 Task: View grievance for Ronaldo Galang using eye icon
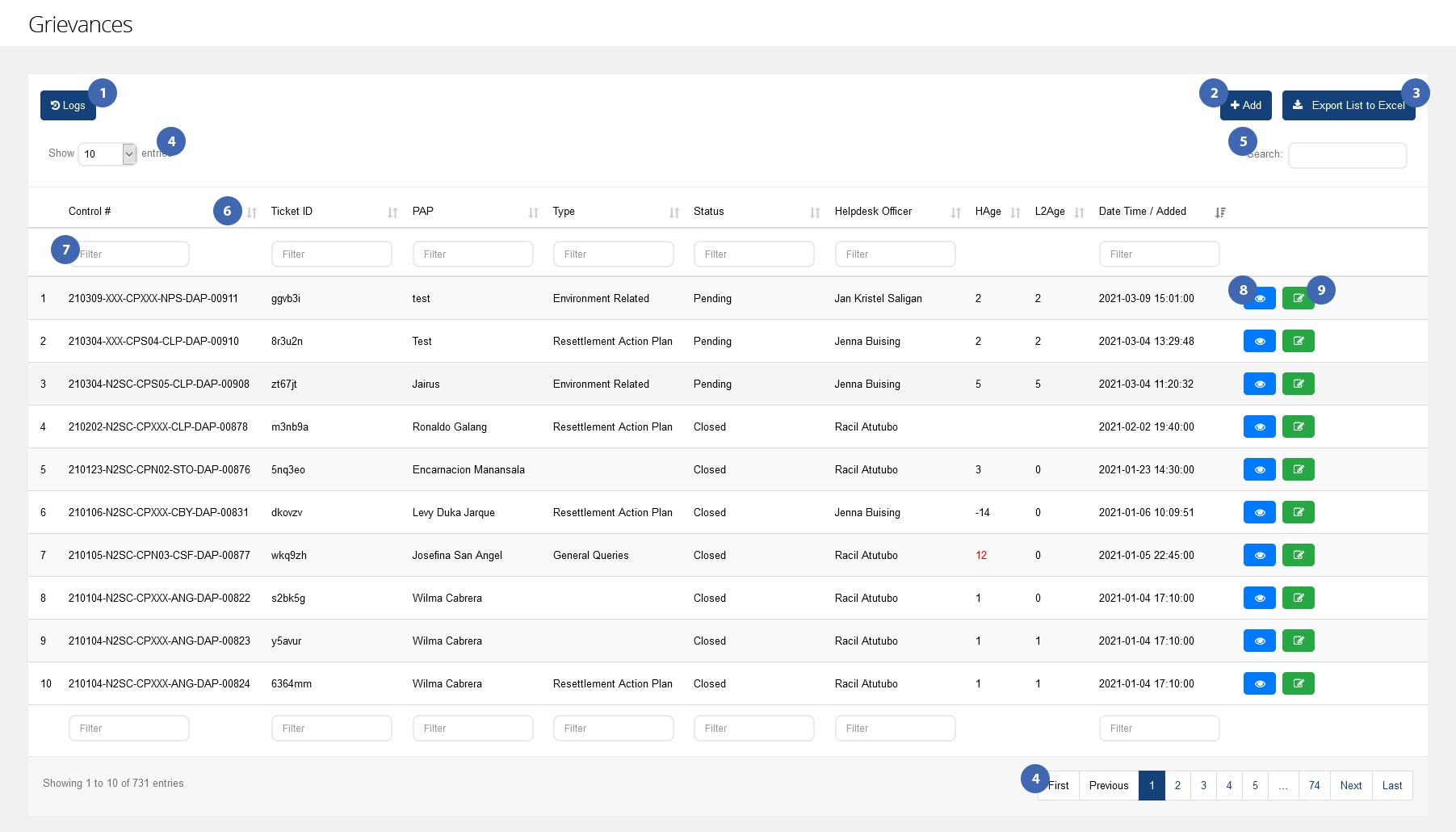point(1259,427)
